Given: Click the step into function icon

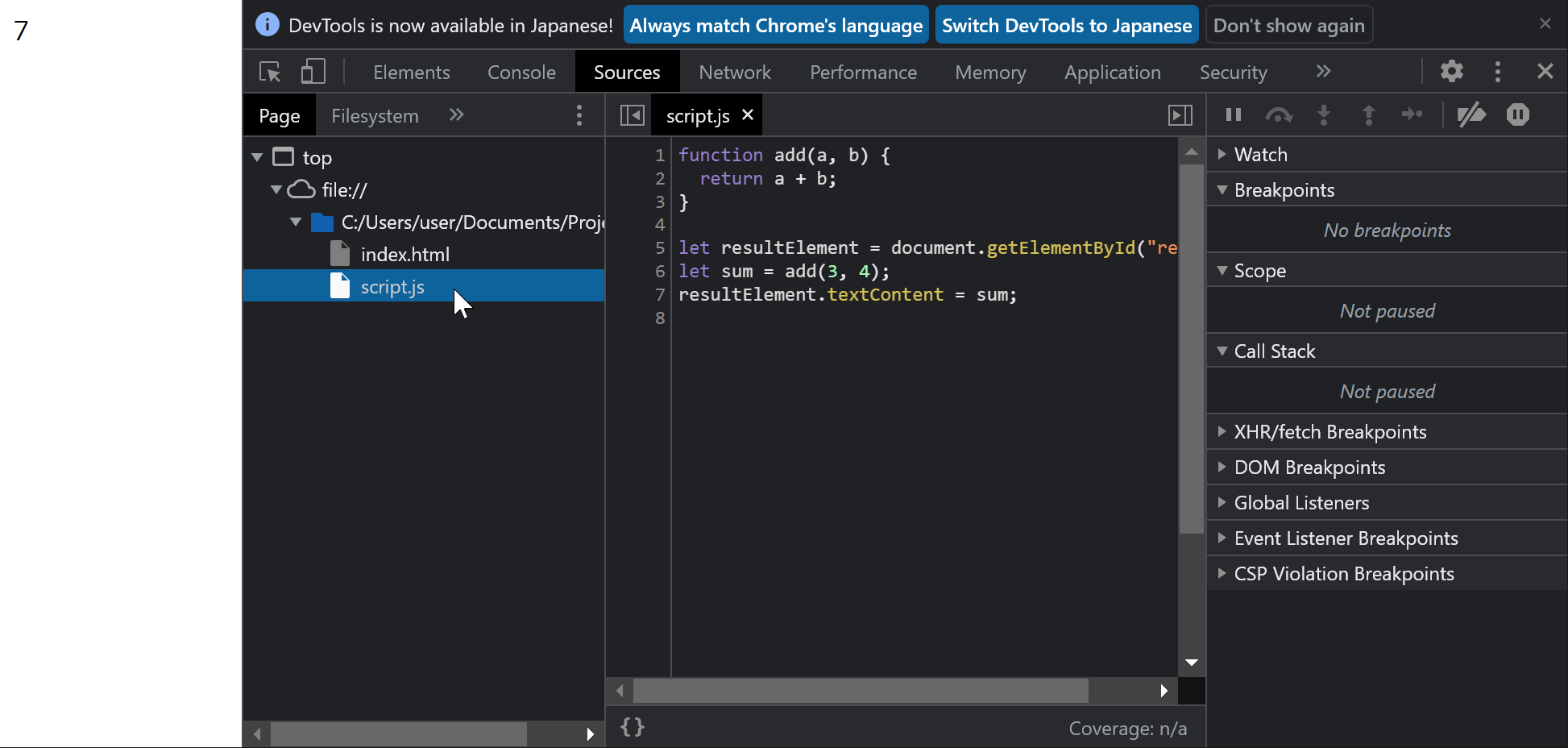Looking at the screenshot, I should point(1324,115).
